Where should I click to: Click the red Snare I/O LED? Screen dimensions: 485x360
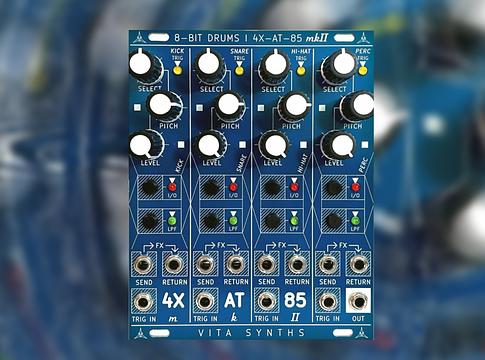[x=233, y=187]
